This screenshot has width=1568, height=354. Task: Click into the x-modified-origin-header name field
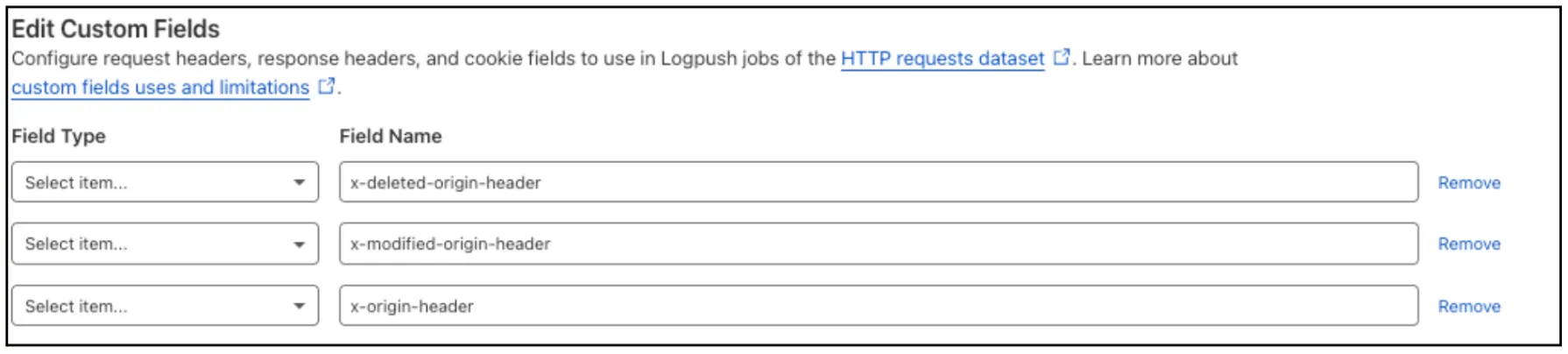tap(878, 244)
